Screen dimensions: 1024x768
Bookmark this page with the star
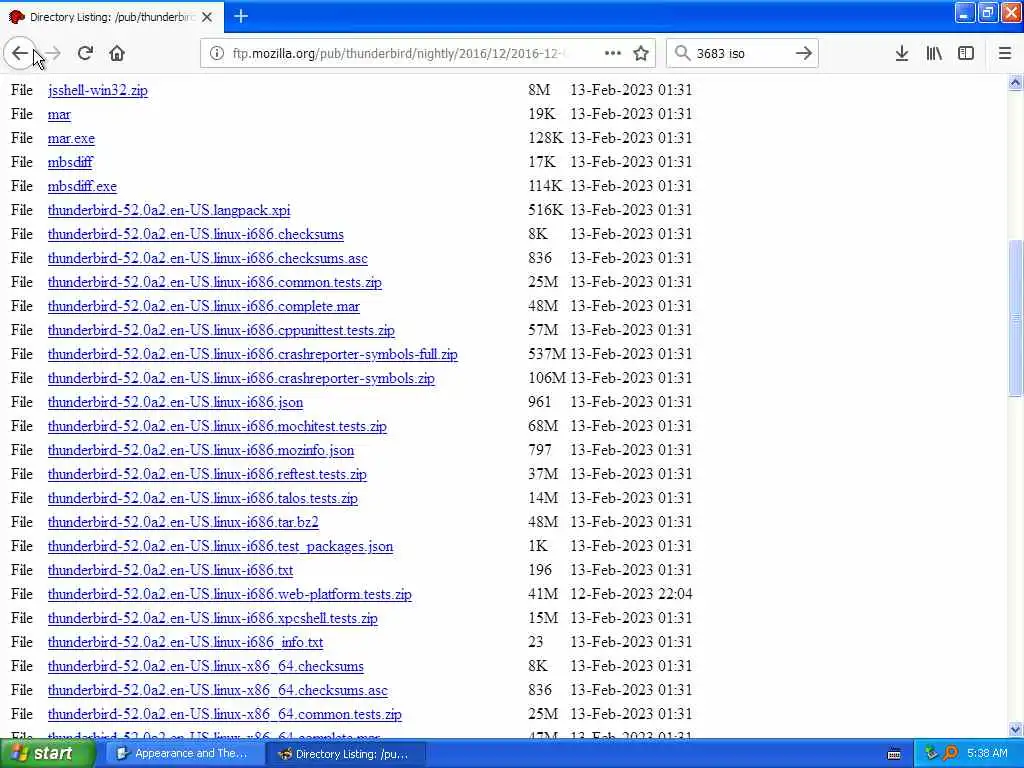click(641, 54)
